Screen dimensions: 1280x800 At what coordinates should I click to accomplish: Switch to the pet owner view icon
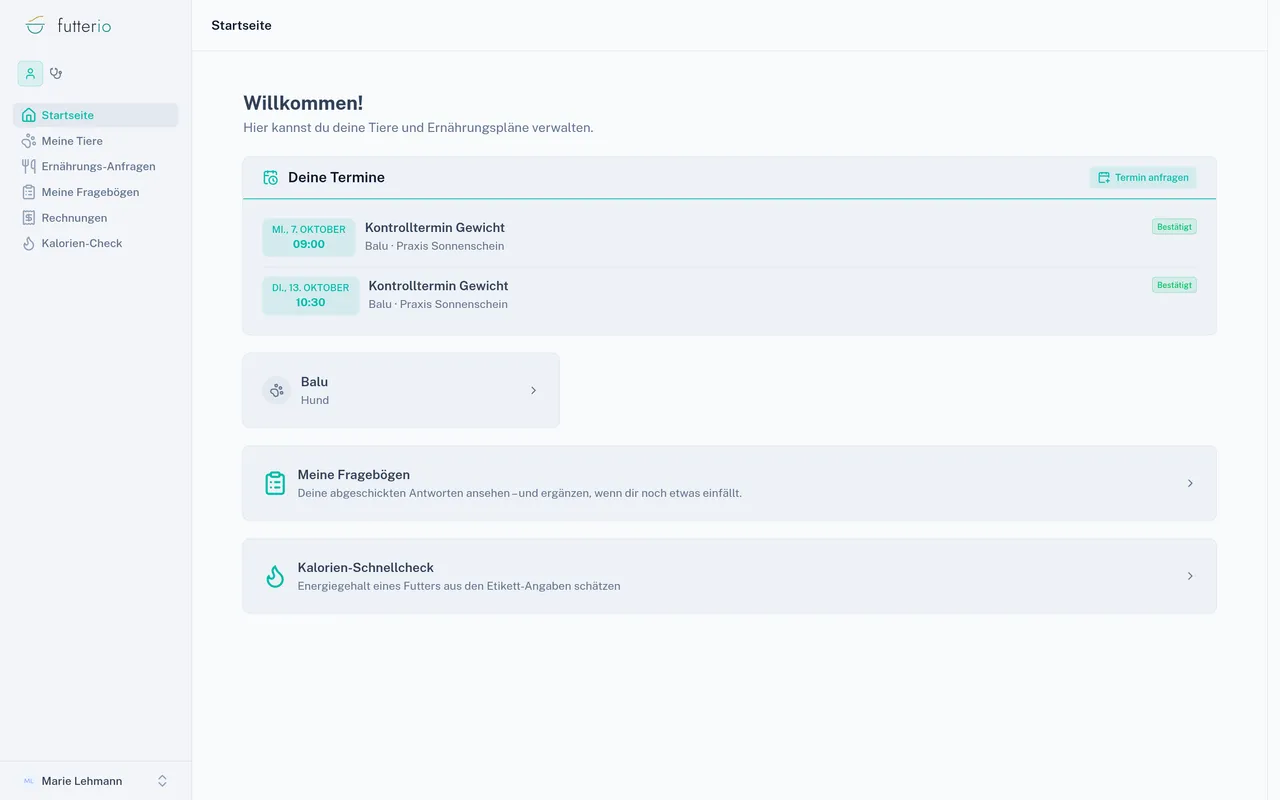tap(30, 73)
